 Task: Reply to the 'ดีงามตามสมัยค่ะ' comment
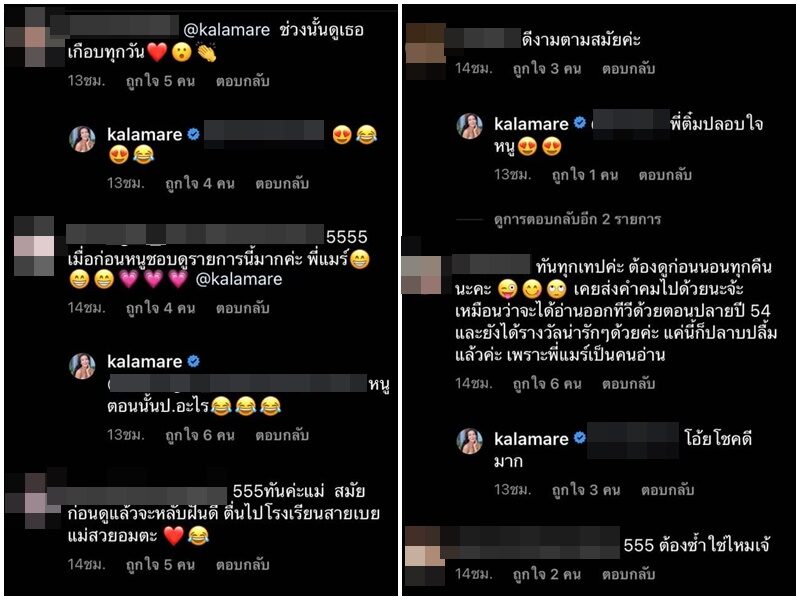628,69
